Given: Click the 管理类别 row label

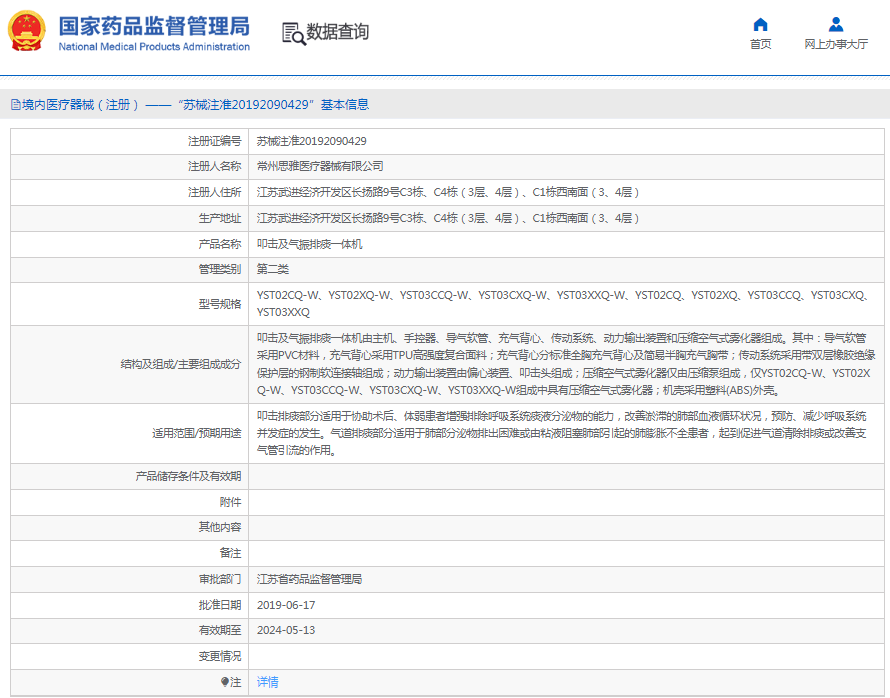Looking at the screenshot, I should [220, 269].
